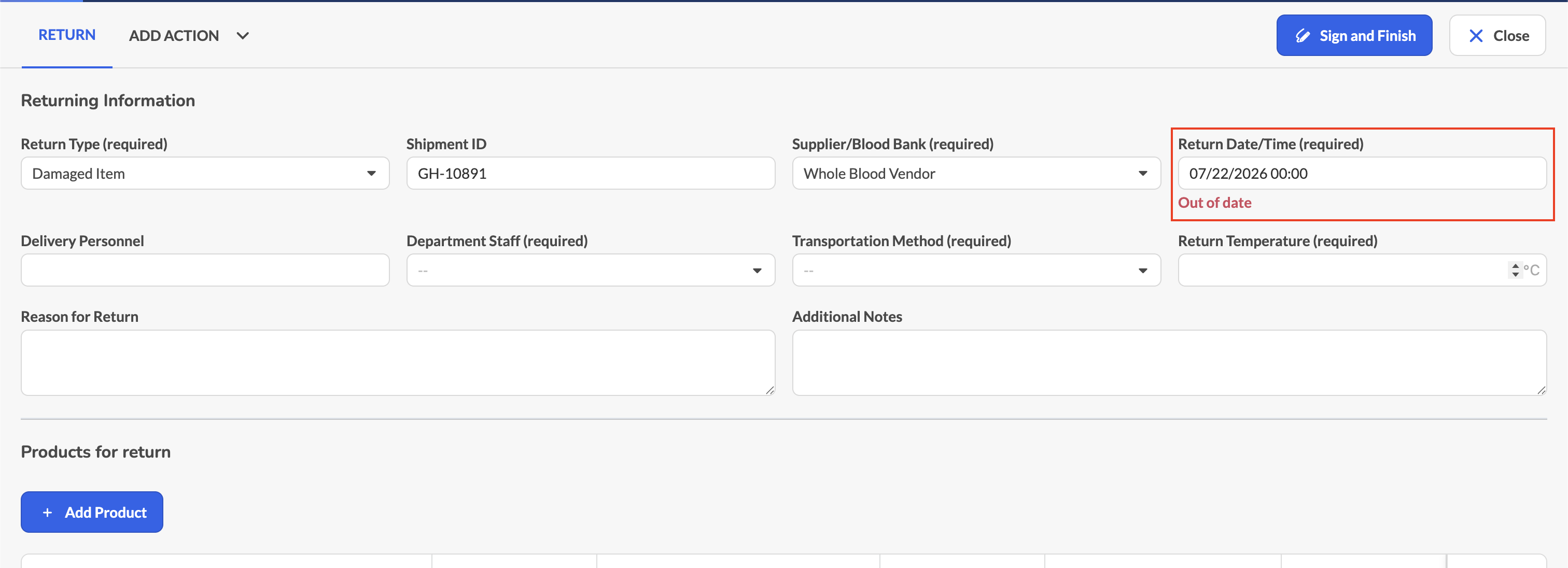1568x568 pixels.
Task: Click the Add Product button
Action: point(92,512)
